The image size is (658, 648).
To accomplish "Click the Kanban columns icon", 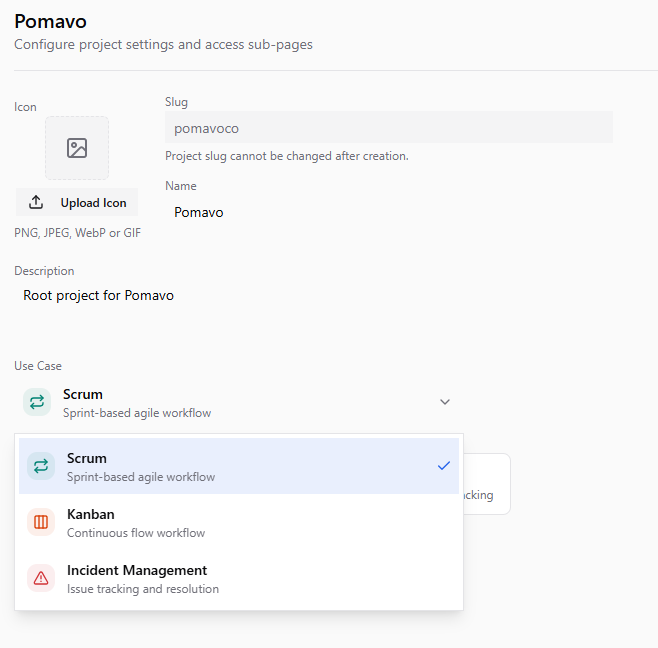I will click(x=41, y=522).
